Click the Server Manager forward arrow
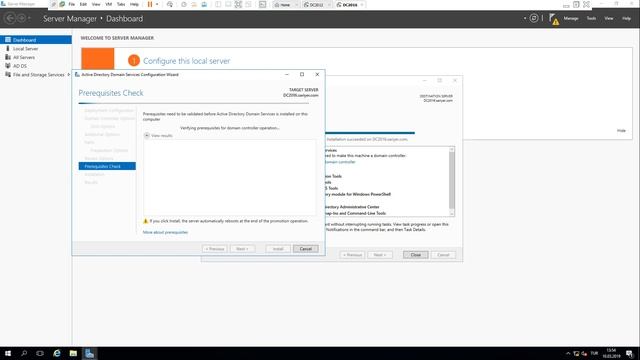640x360 pixels. click(21, 18)
